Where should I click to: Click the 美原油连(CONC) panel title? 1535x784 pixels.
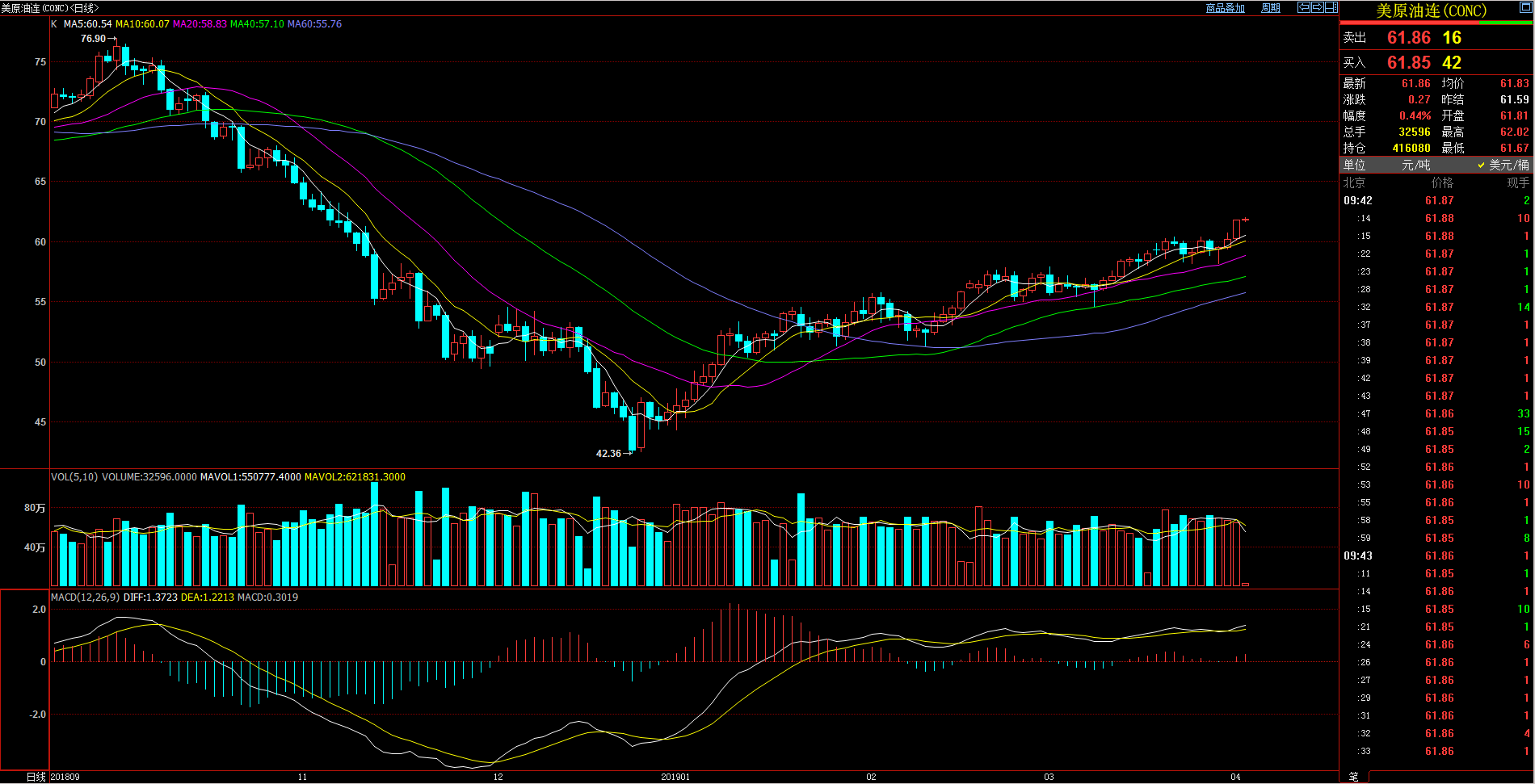(1431, 11)
